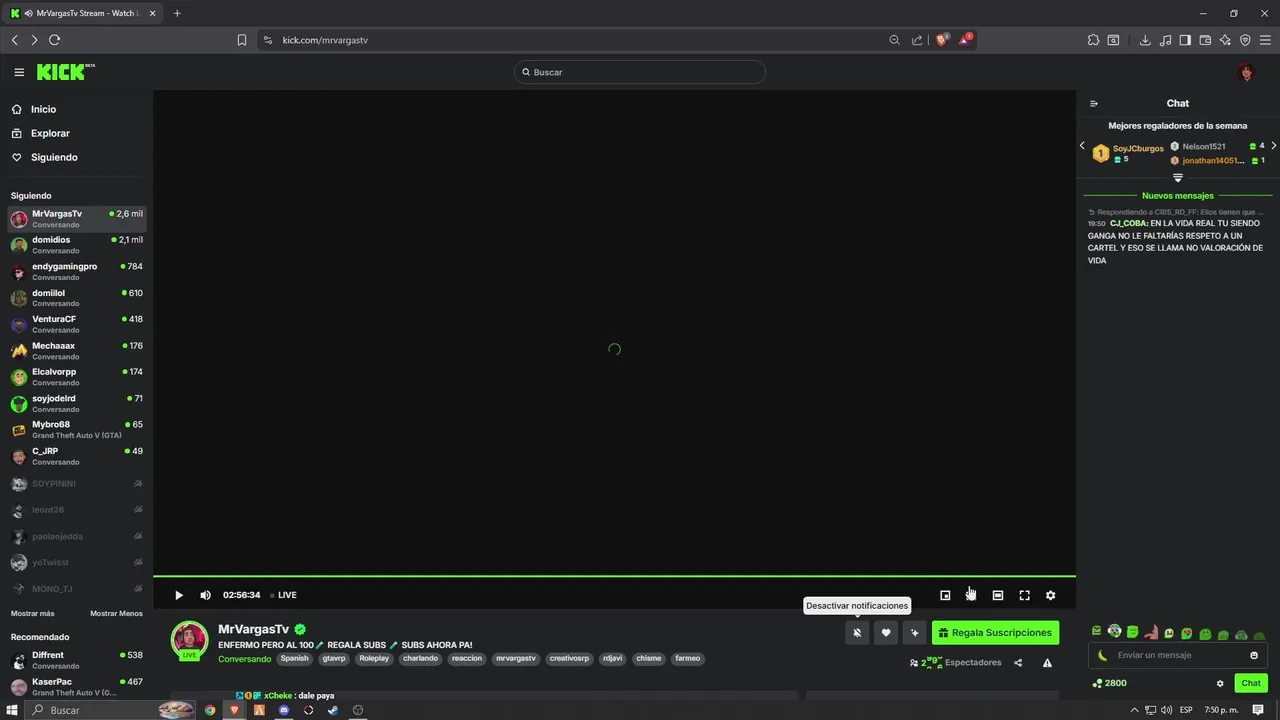Open the 2800 channel points balance
The height and width of the screenshot is (720, 1280).
tap(1110, 683)
